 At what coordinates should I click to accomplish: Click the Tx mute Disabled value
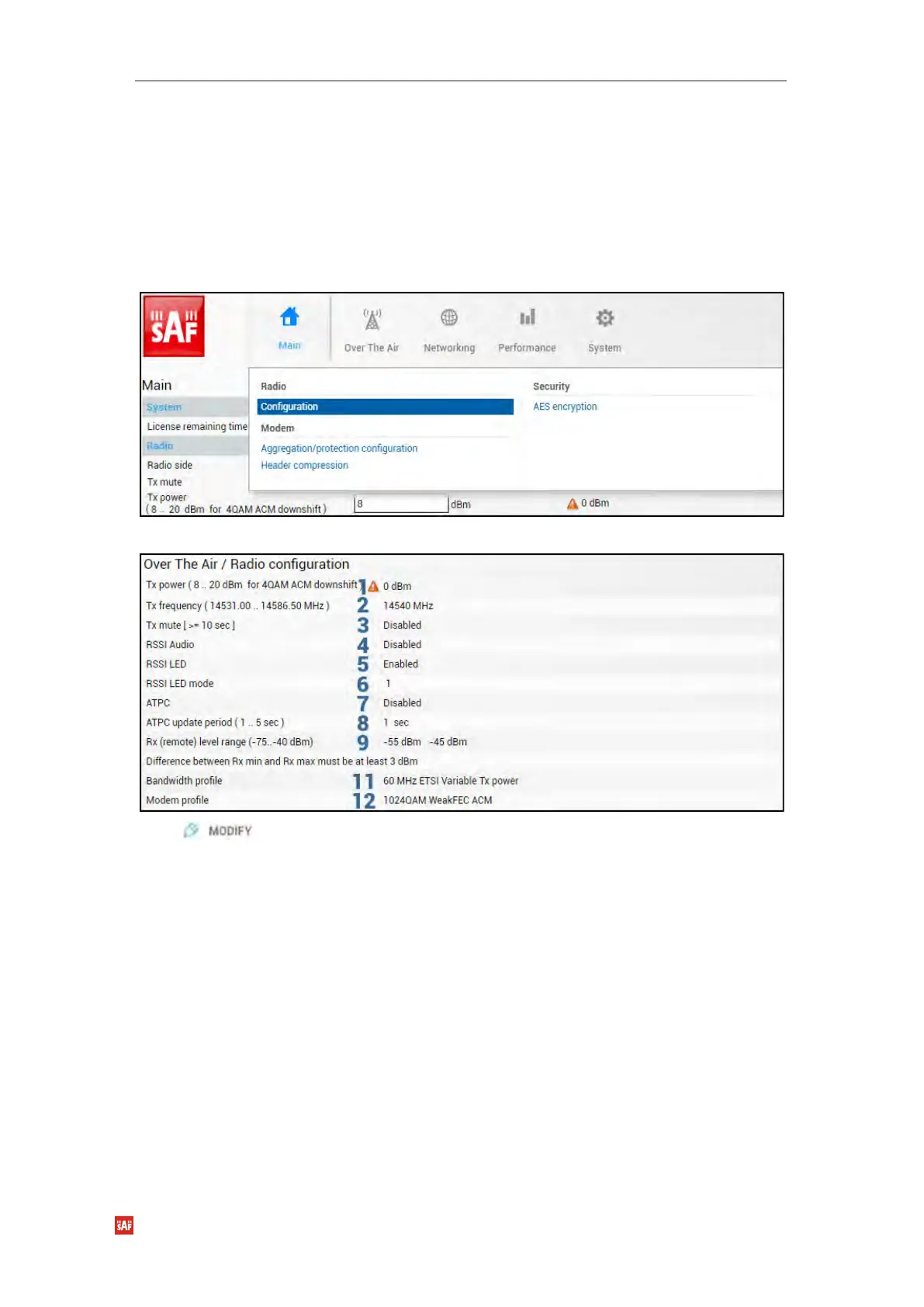coord(402,626)
